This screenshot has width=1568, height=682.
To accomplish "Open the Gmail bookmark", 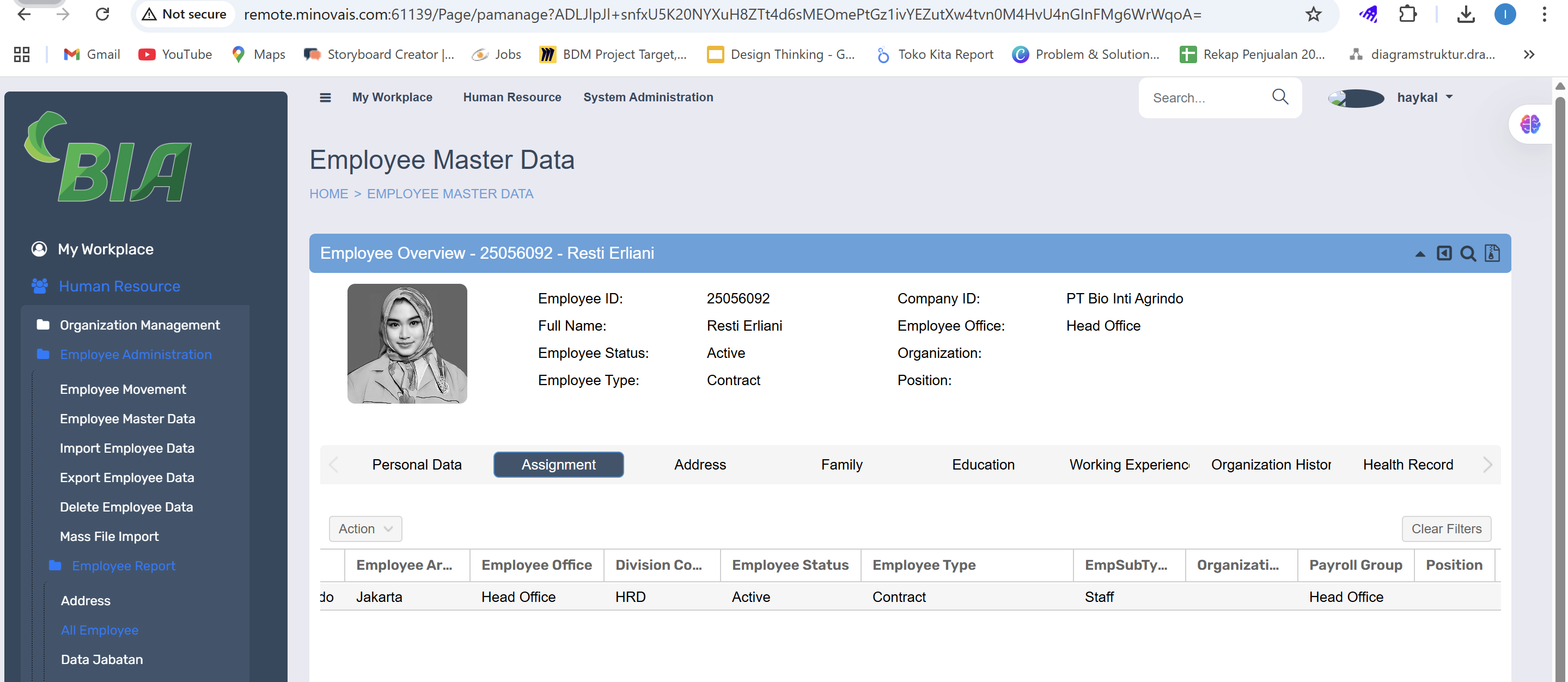I will pos(92,55).
